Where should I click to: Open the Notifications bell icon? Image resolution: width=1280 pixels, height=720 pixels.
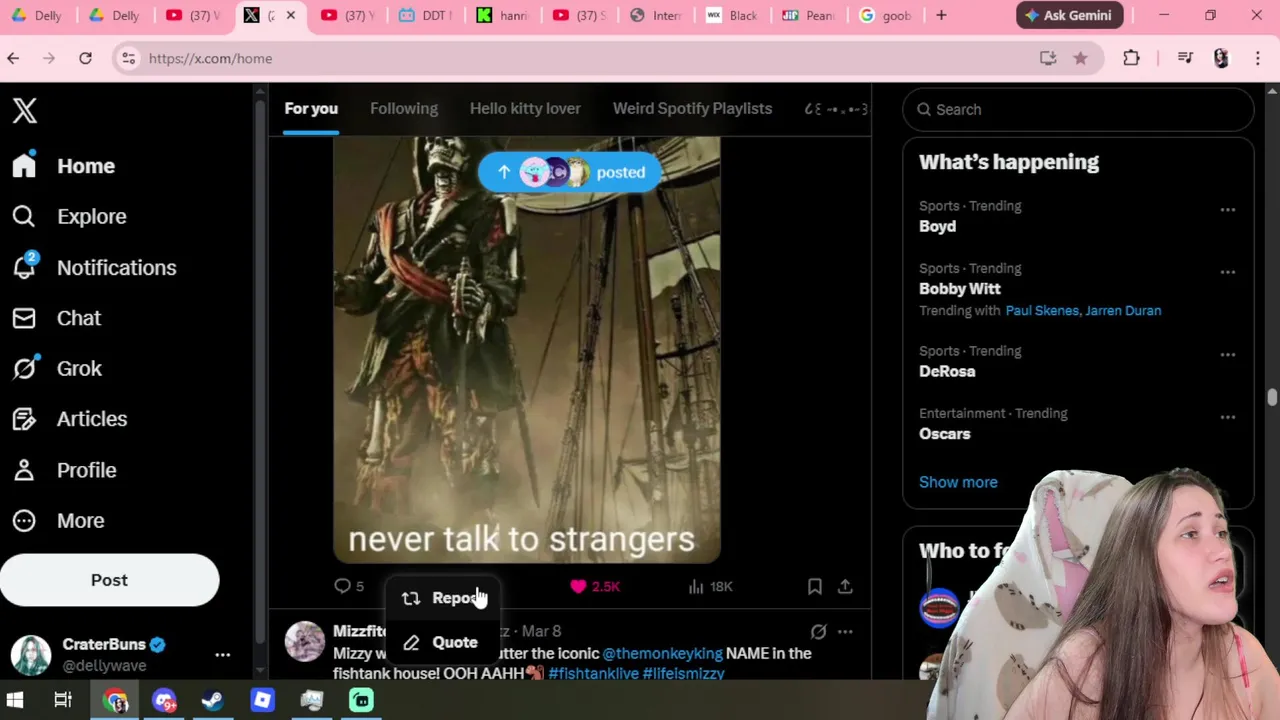click(24, 267)
